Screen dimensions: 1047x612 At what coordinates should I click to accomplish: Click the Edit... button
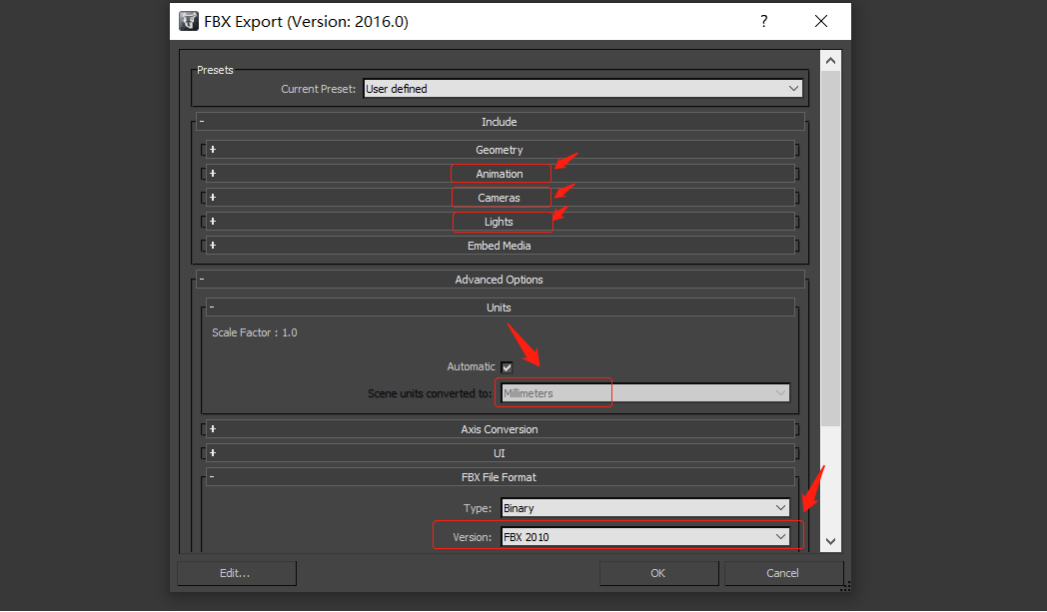(236, 573)
